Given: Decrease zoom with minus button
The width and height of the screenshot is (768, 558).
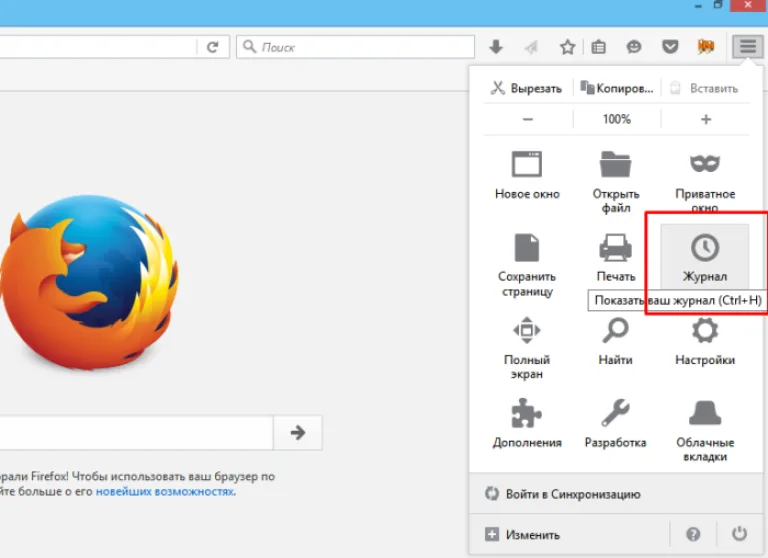Looking at the screenshot, I should tap(528, 119).
